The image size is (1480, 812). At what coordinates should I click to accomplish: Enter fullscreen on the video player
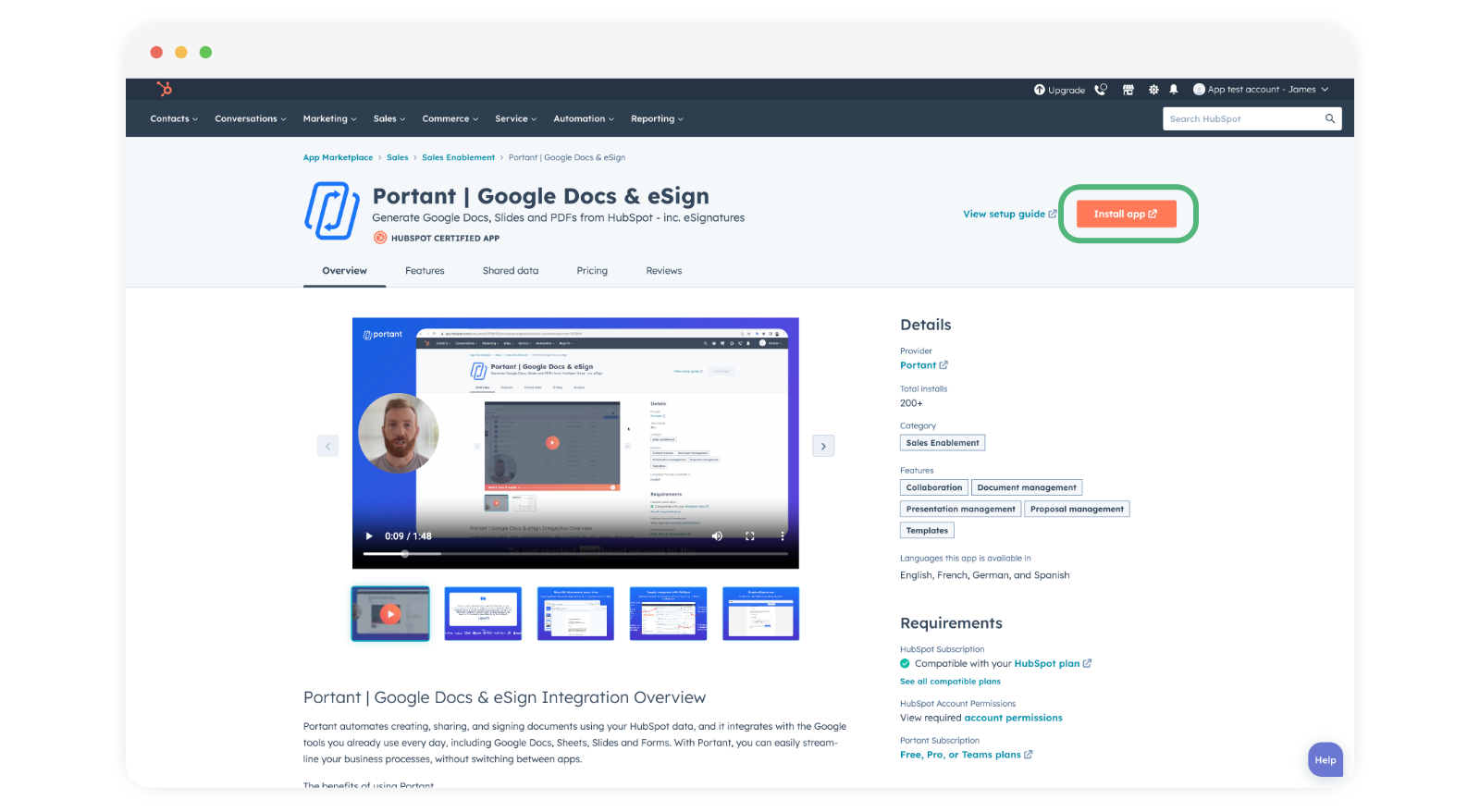749,536
